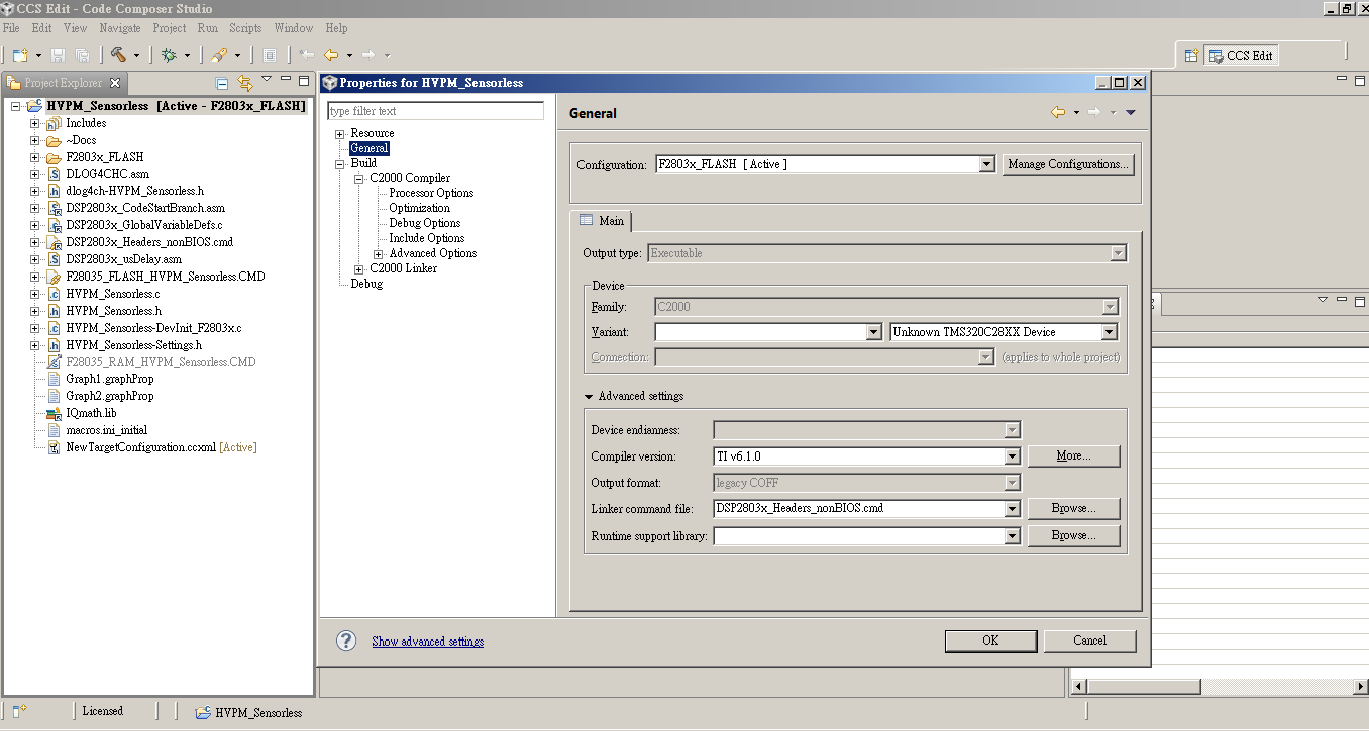Collapse the Build node in properties tree
The width and height of the screenshot is (1369, 731).
tap(340, 164)
